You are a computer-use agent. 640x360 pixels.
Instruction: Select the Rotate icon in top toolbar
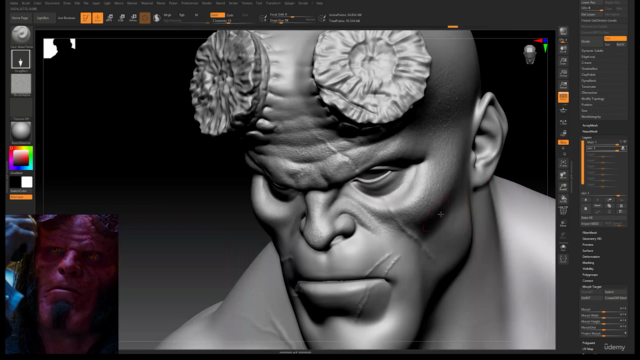pyautogui.click(x=133, y=18)
